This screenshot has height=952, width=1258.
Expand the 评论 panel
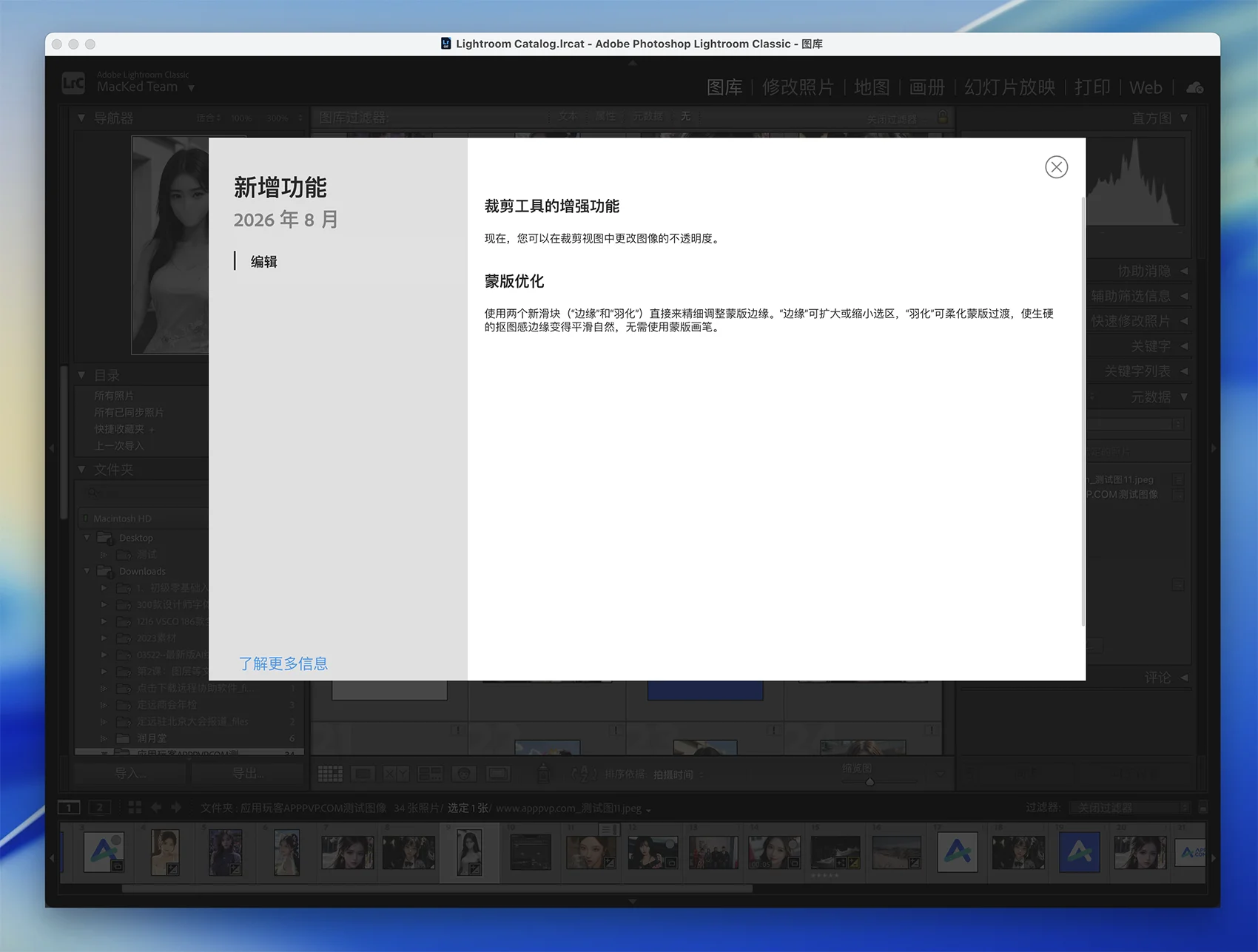[x=1184, y=678]
